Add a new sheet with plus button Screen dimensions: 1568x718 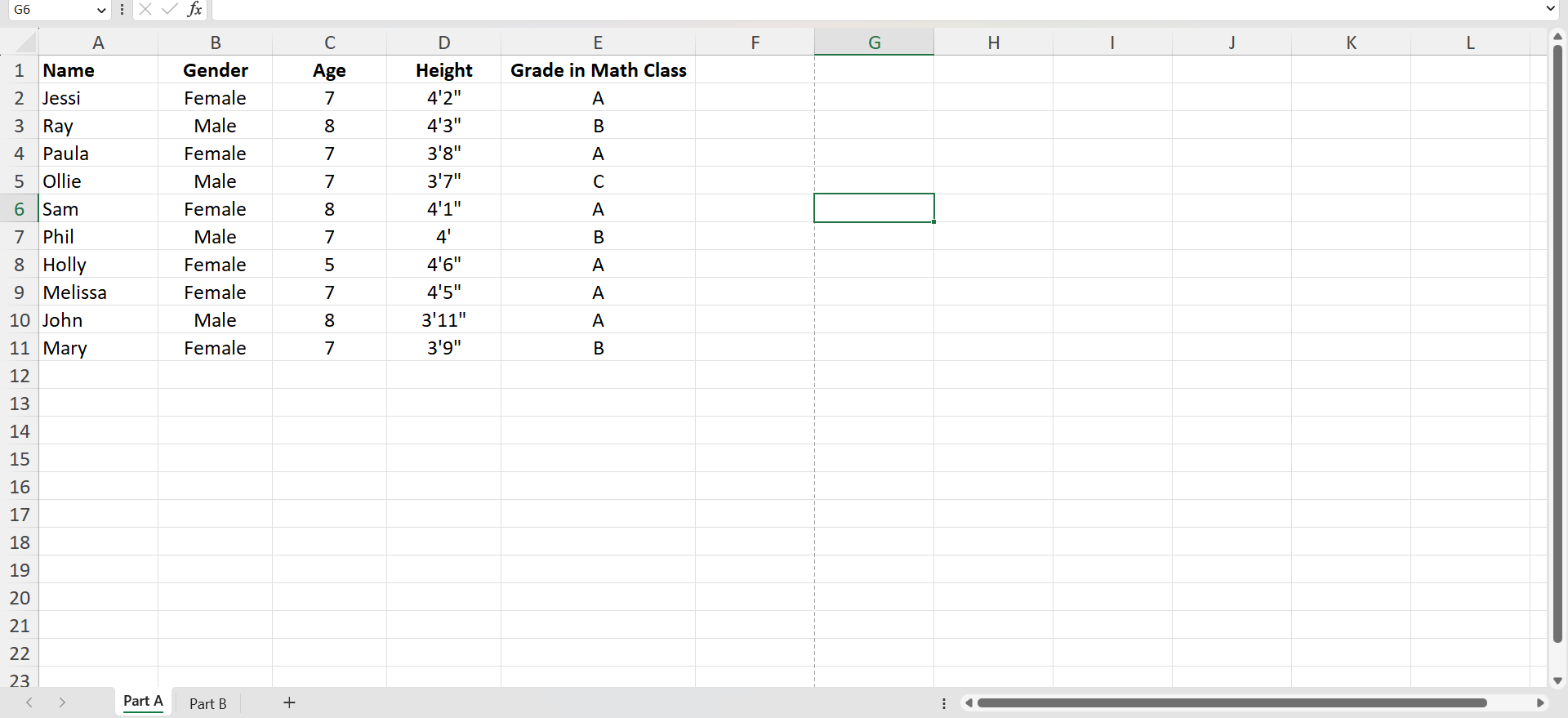tap(289, 702)
